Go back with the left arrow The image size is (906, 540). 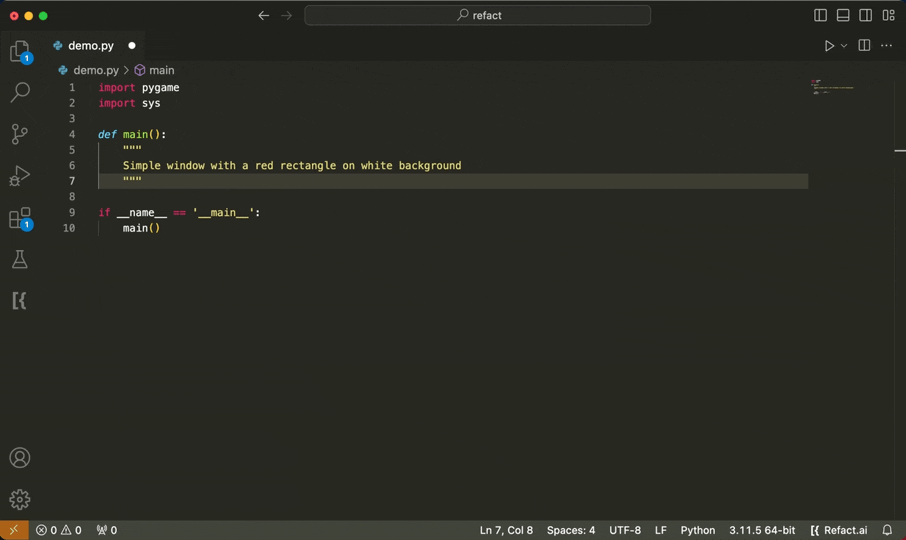pyautogui.click(x=263, y=16)
